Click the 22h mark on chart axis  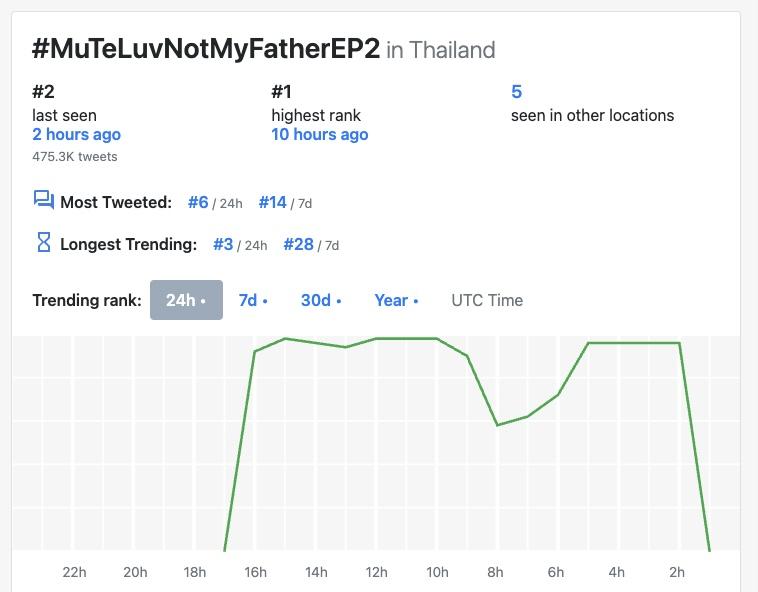74,572
